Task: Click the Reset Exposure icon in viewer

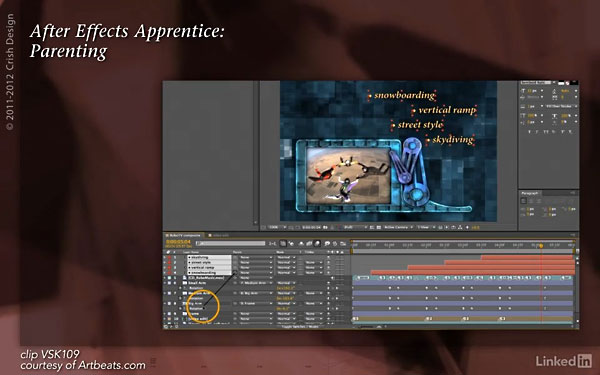Action: pos(467,227)
